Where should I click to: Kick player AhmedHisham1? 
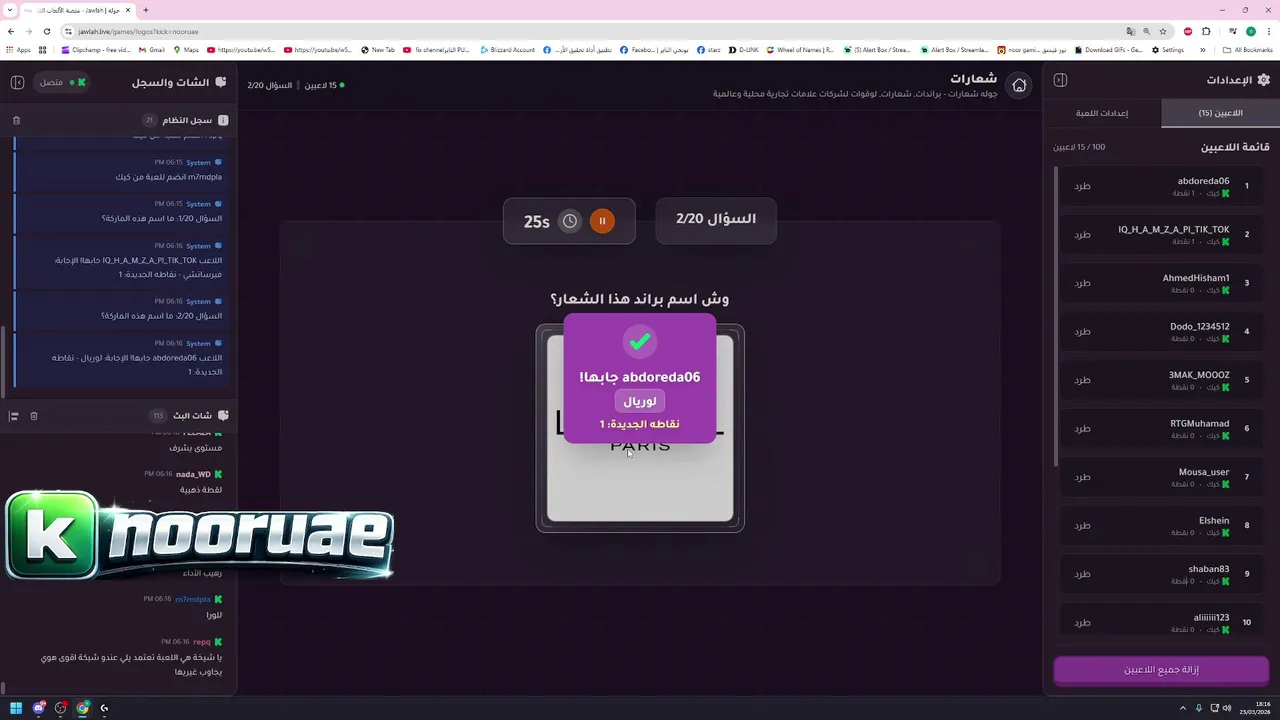1082,283
